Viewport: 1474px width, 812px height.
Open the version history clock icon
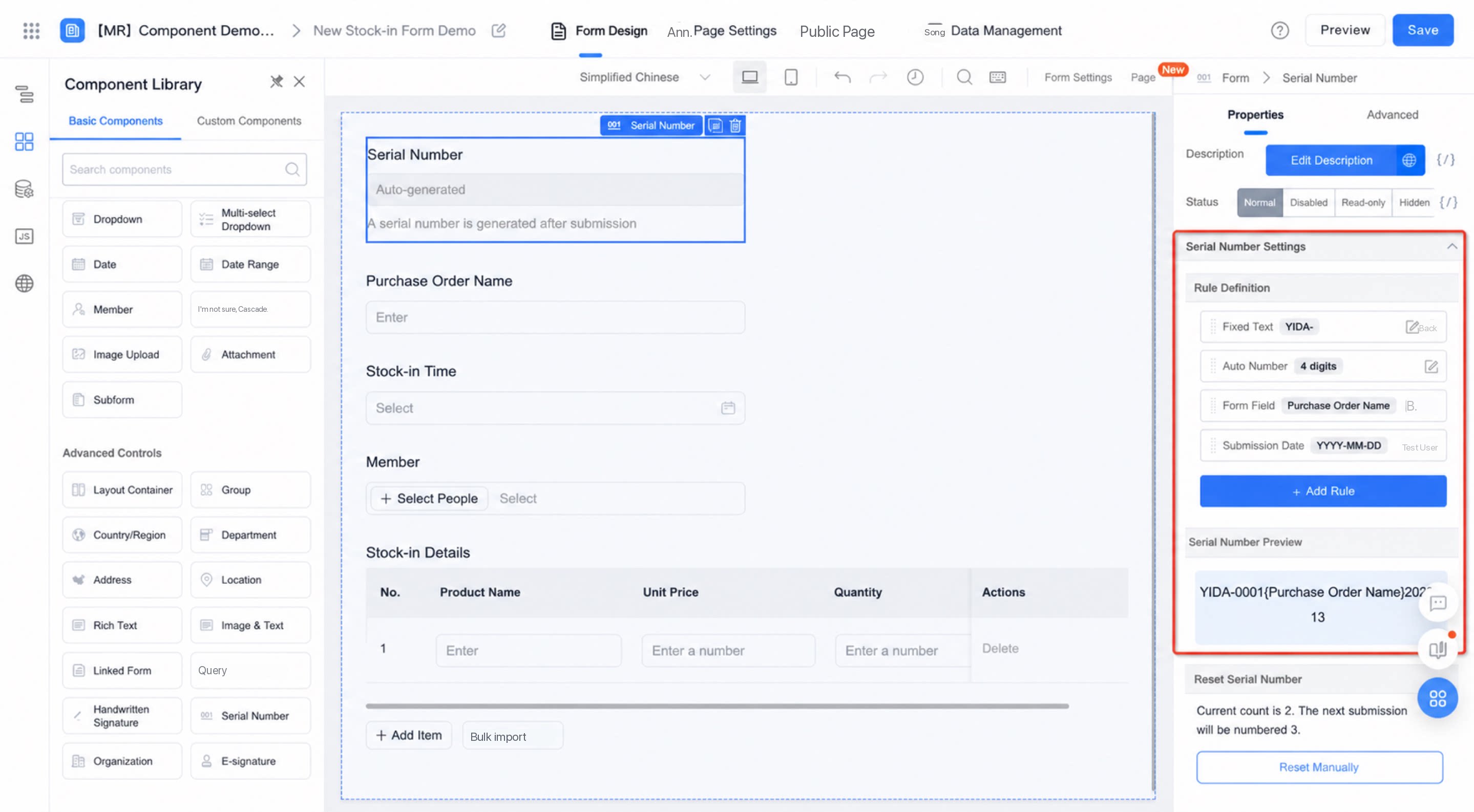[915, 77]
